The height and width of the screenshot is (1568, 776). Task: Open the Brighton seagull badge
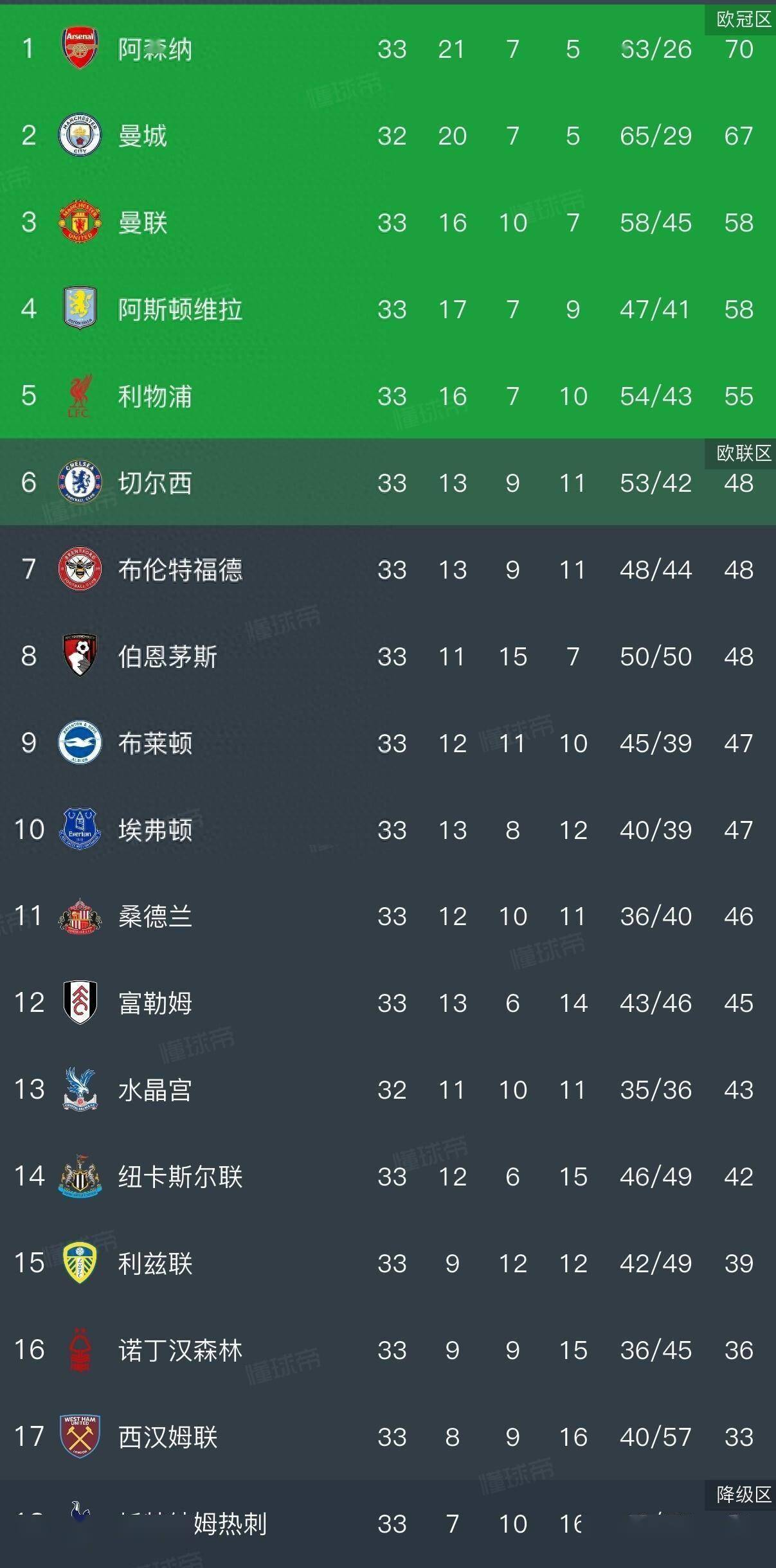pos(80,743)
